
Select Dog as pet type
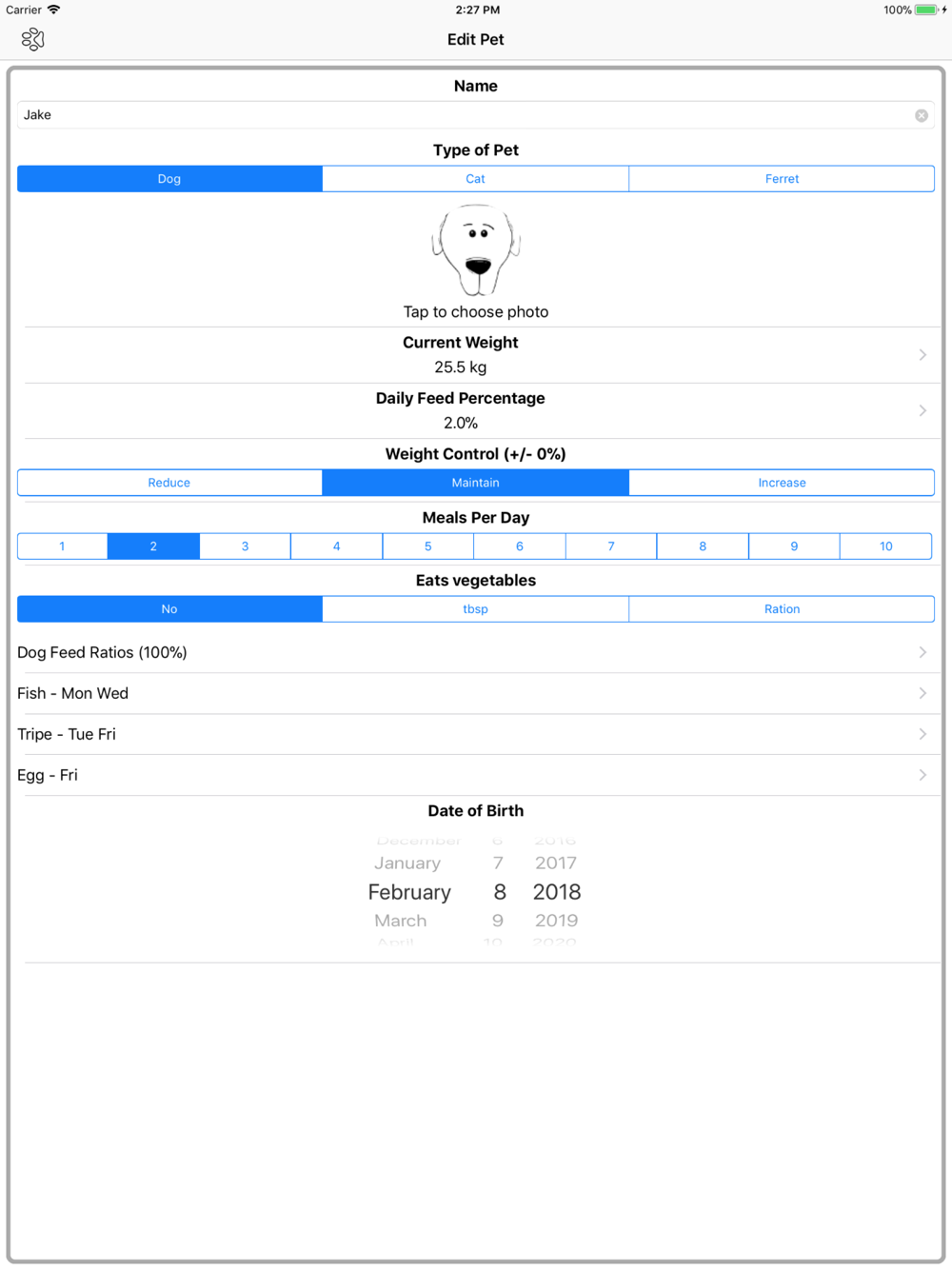point(169,179)
